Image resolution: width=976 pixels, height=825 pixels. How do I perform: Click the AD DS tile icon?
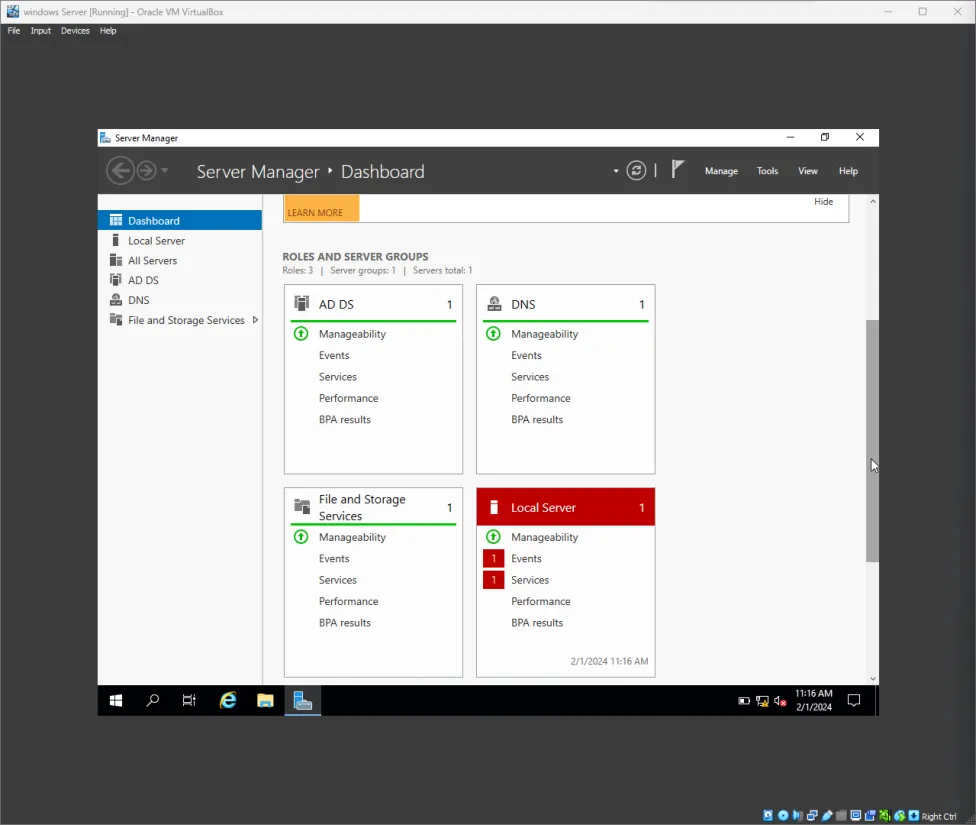(302, 303)
